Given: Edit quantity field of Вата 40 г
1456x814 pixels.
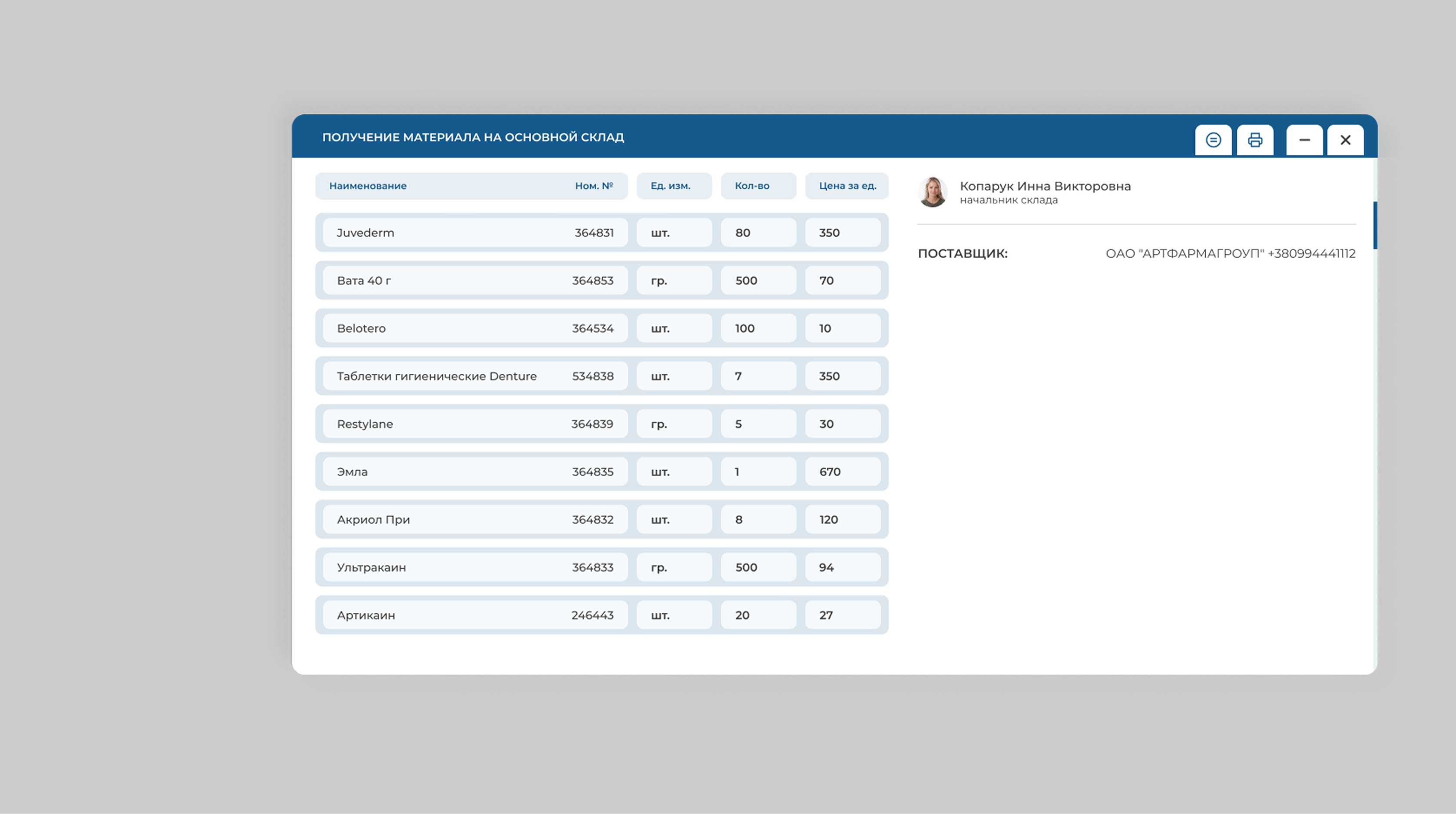Looking at the screenshot, I should point(758,281).
